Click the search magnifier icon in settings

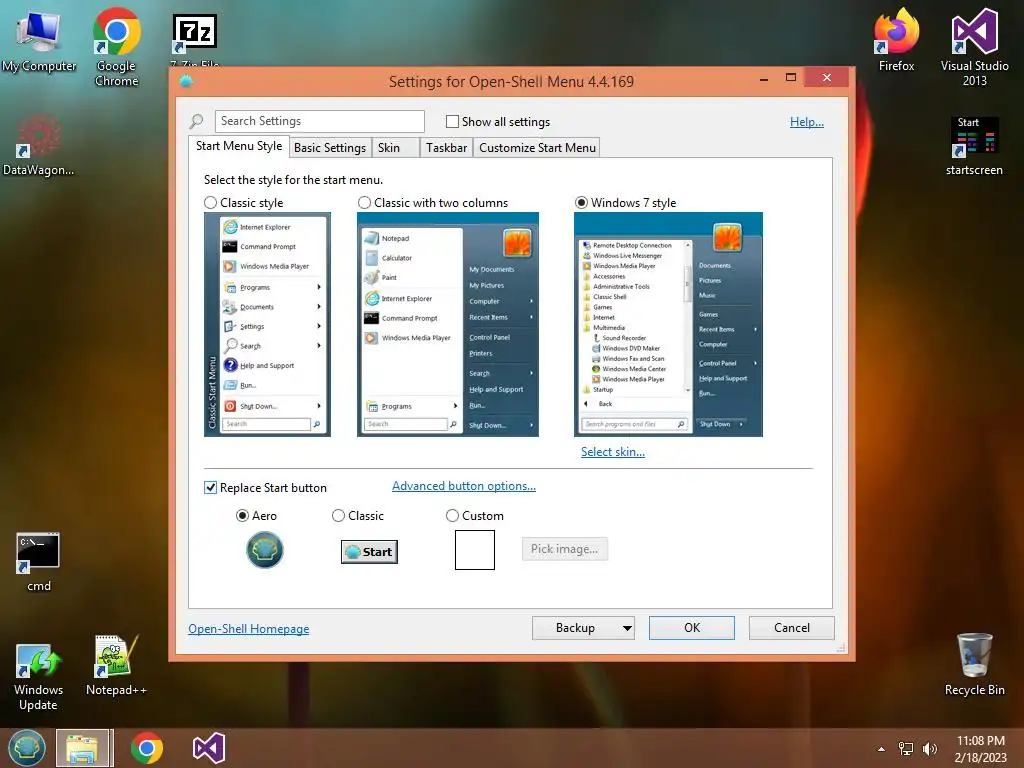(x=196, y=121)
